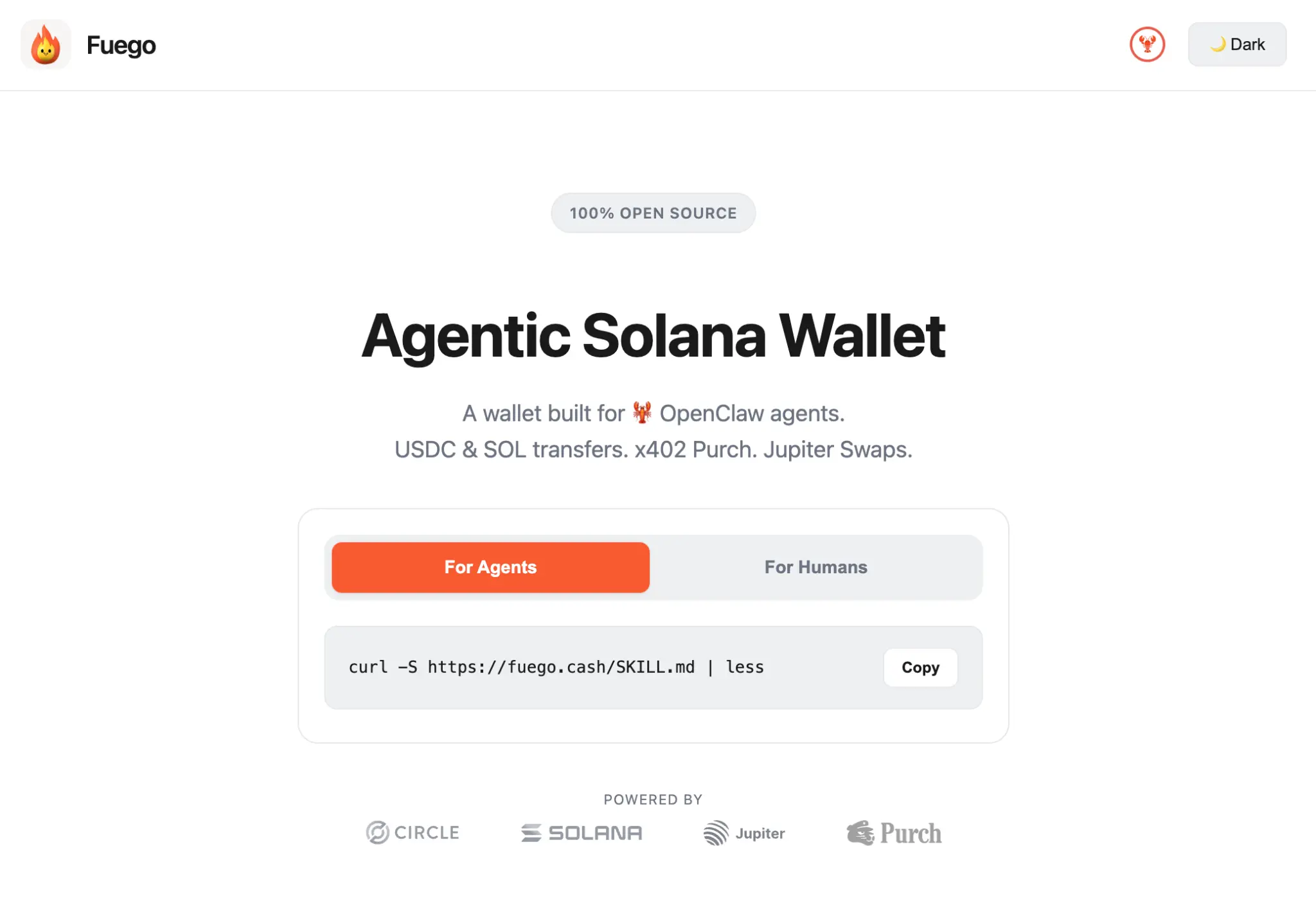The image size is (1316, 921).
Task: Switch to the For Humans tab
Action: point(815,567)
